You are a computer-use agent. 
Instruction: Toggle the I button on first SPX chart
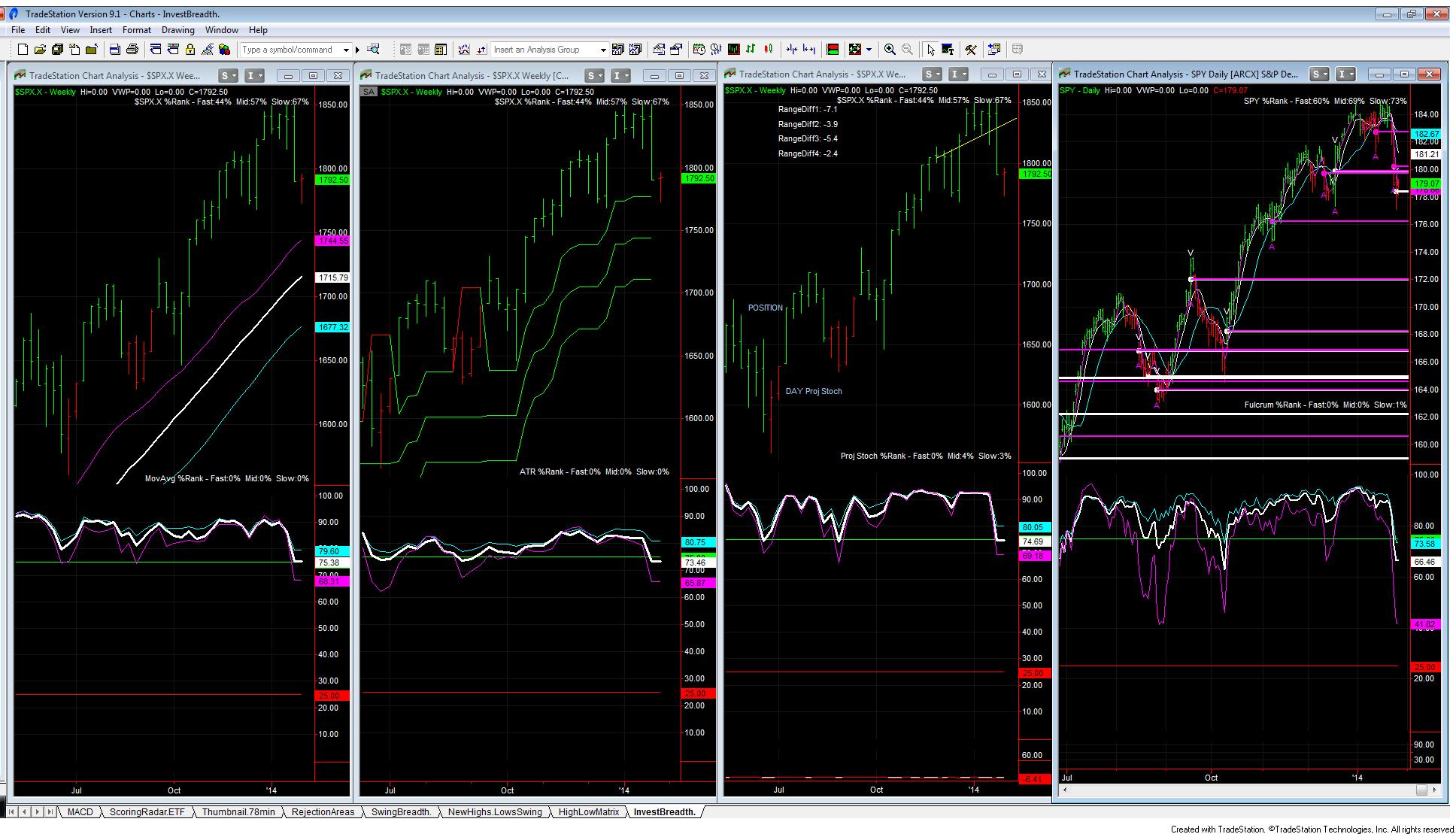[255, 75]
